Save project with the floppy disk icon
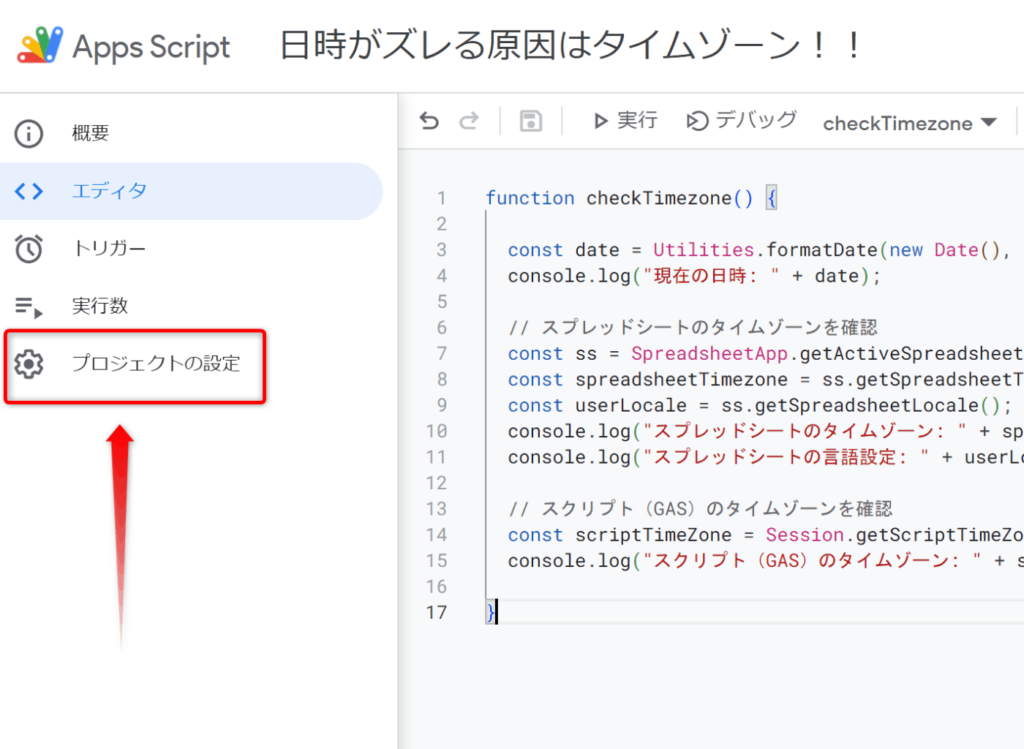1024x749 pixels. 530,121
